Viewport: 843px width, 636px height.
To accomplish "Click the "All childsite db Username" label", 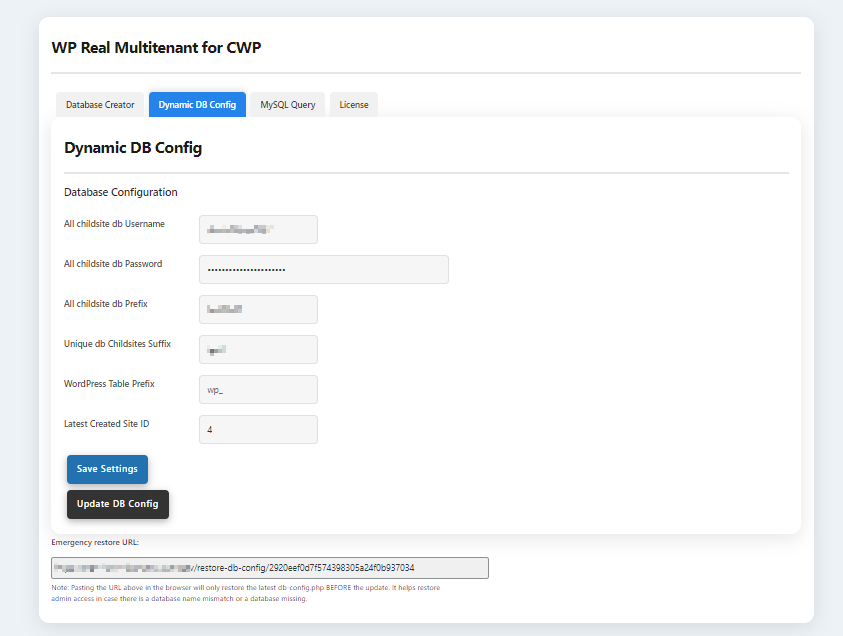I will pos(114,224).
